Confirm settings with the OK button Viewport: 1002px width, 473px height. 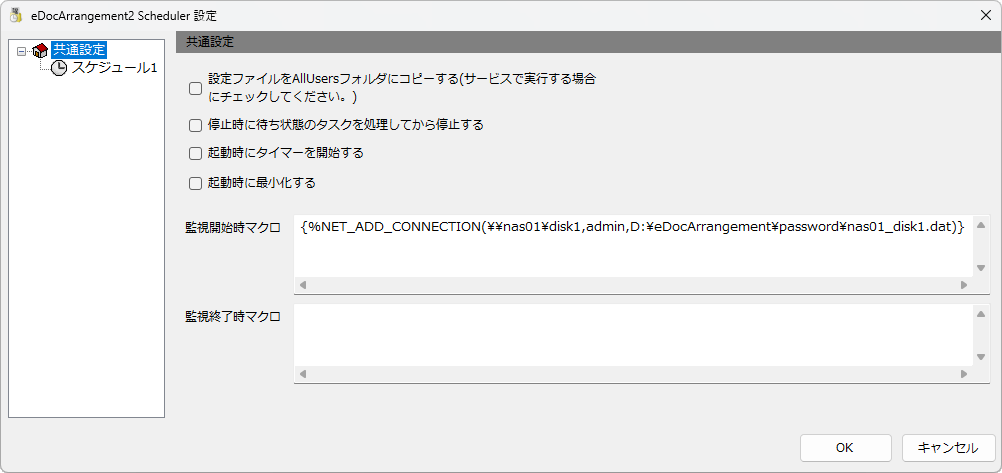845,448
